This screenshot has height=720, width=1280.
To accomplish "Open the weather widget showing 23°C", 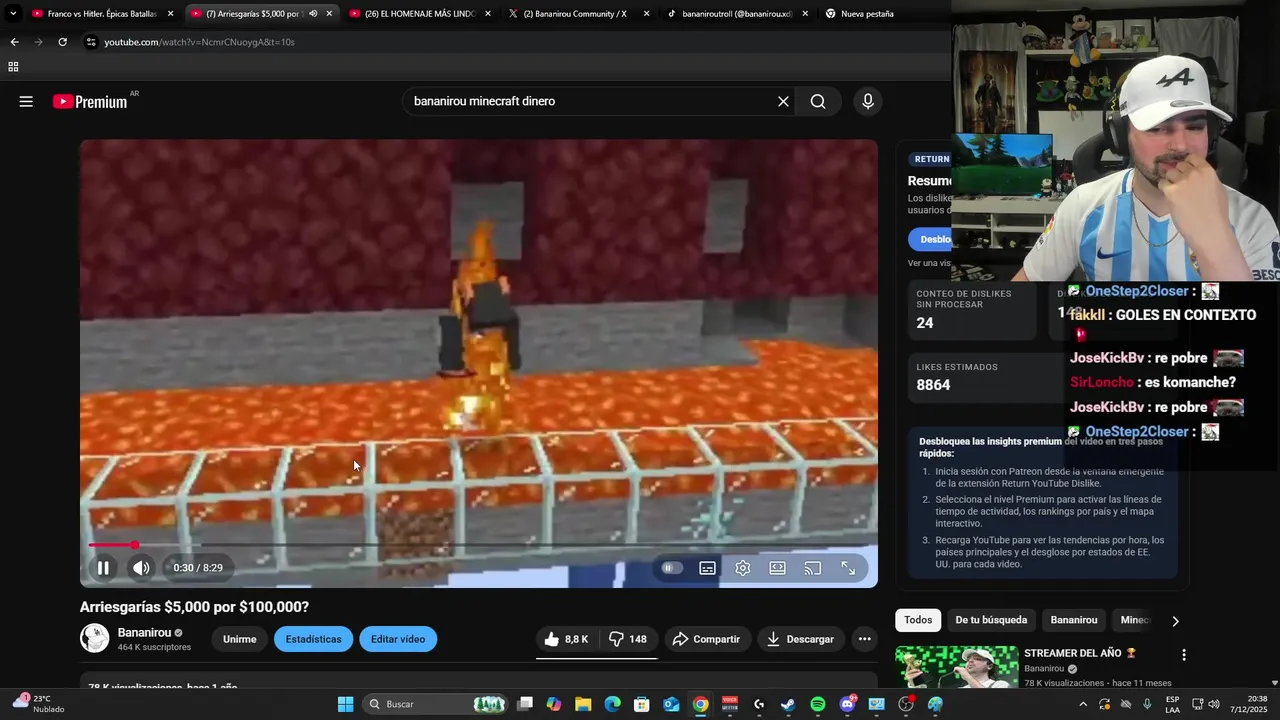I will (x=38, y=703).
